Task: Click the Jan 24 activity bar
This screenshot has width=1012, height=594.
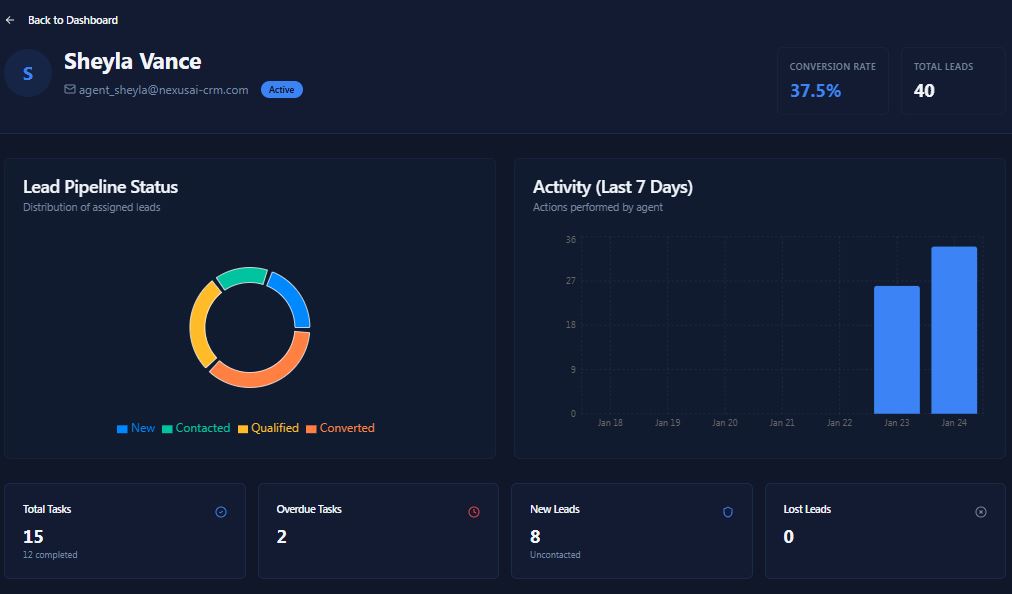Action: (953, 330)
